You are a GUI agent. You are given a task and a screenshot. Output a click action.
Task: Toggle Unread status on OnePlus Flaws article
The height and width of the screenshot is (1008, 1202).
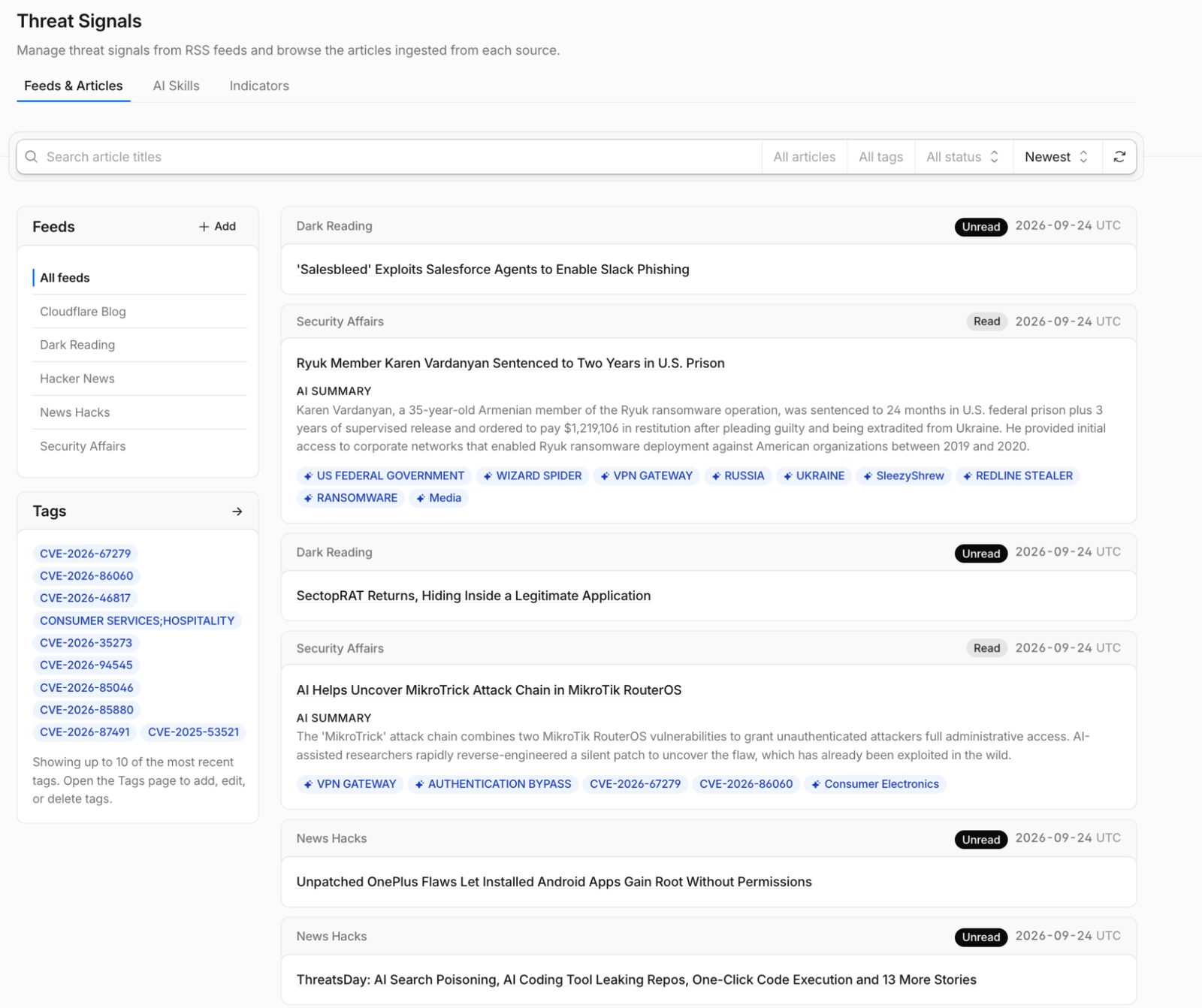pyautogui.click(x=981, y=840)
